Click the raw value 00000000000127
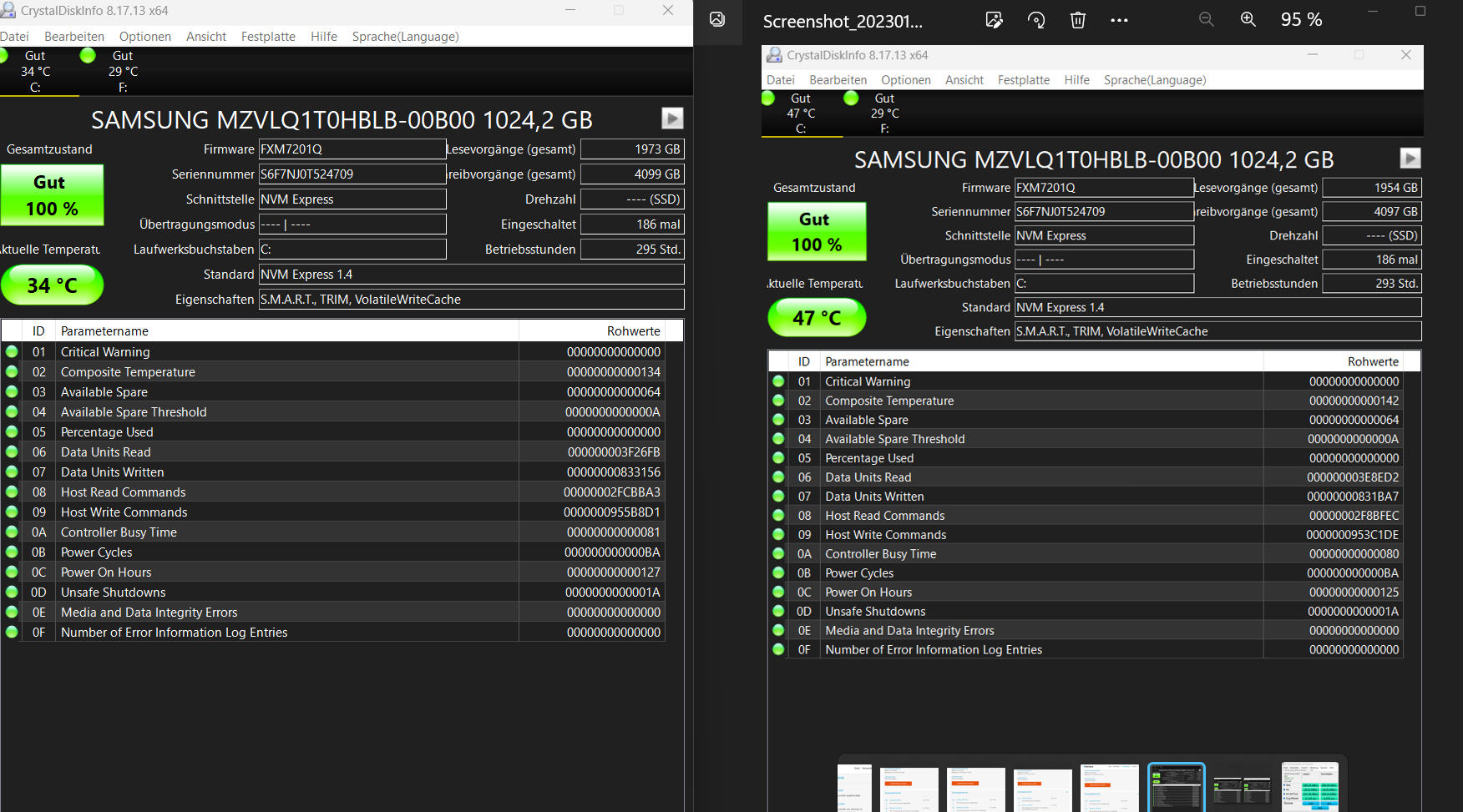The height and width of the screenshot is (812, 1463). [614, 572]
